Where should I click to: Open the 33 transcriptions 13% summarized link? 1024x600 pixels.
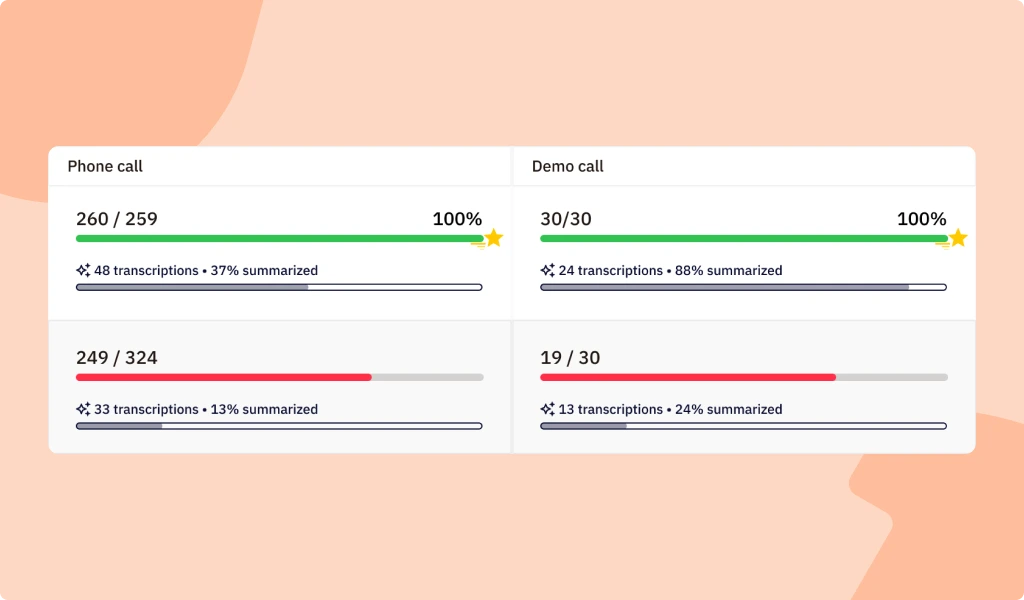point(206,409)
